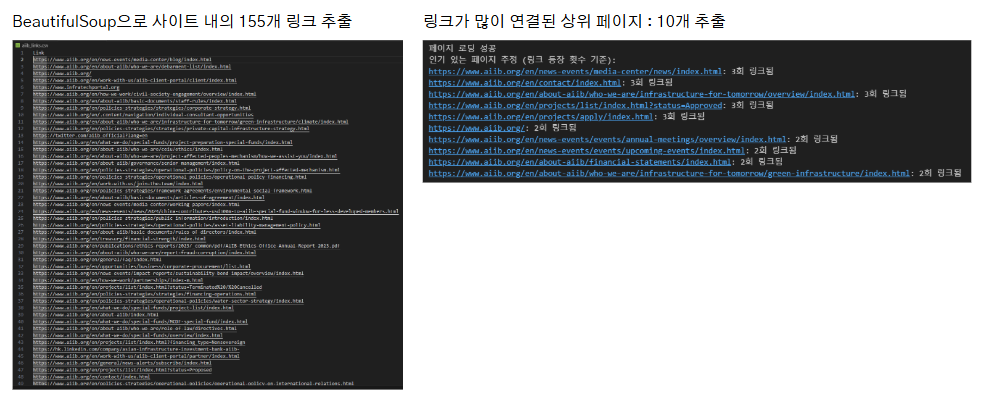Click the media-center/blog URL on line 2
984x408 pixels.
click(122, 60)
